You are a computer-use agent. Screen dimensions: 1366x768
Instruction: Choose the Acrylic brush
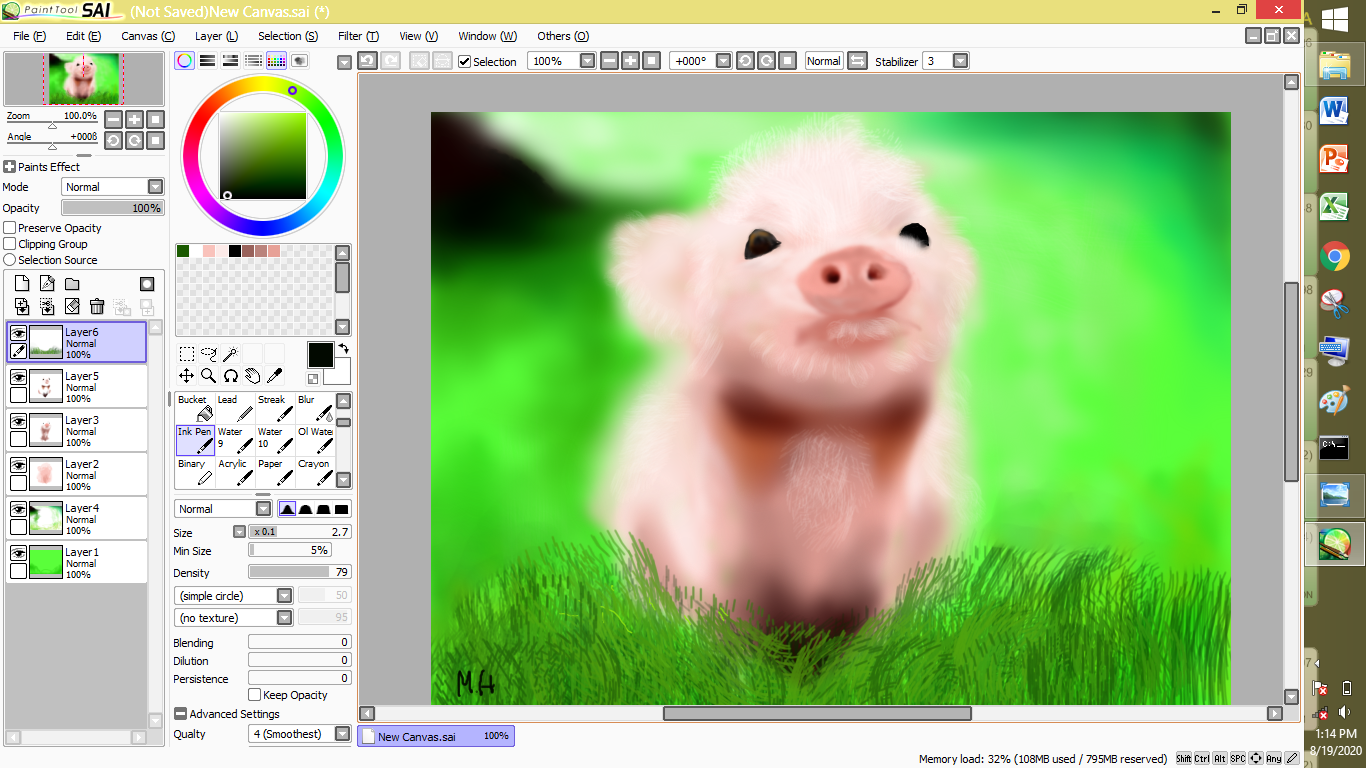coord(235,472)
